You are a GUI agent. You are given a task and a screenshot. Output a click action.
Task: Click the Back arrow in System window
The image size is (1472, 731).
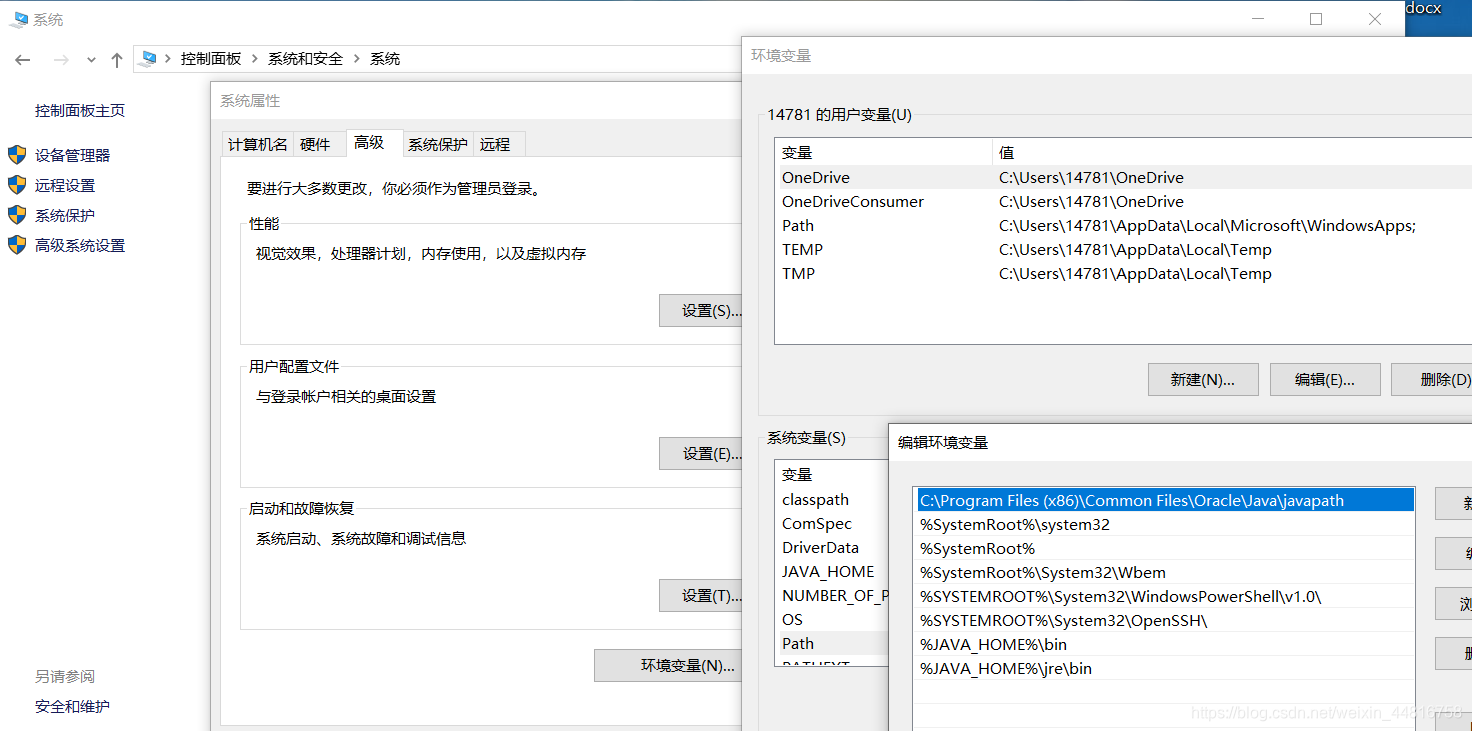[x=23, y=60]
